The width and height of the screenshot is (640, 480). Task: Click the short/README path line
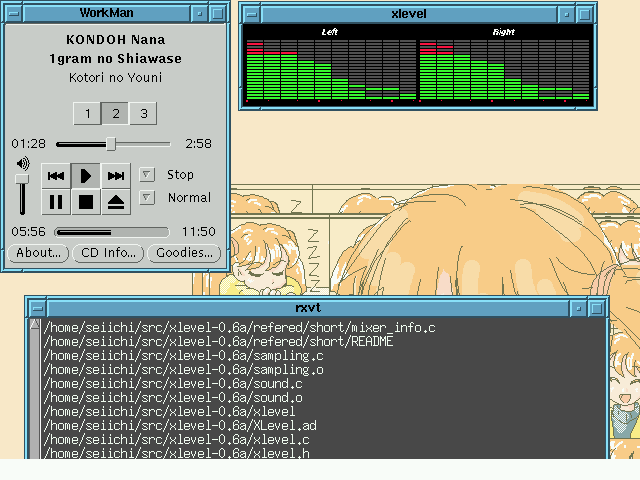pos(218,342)
